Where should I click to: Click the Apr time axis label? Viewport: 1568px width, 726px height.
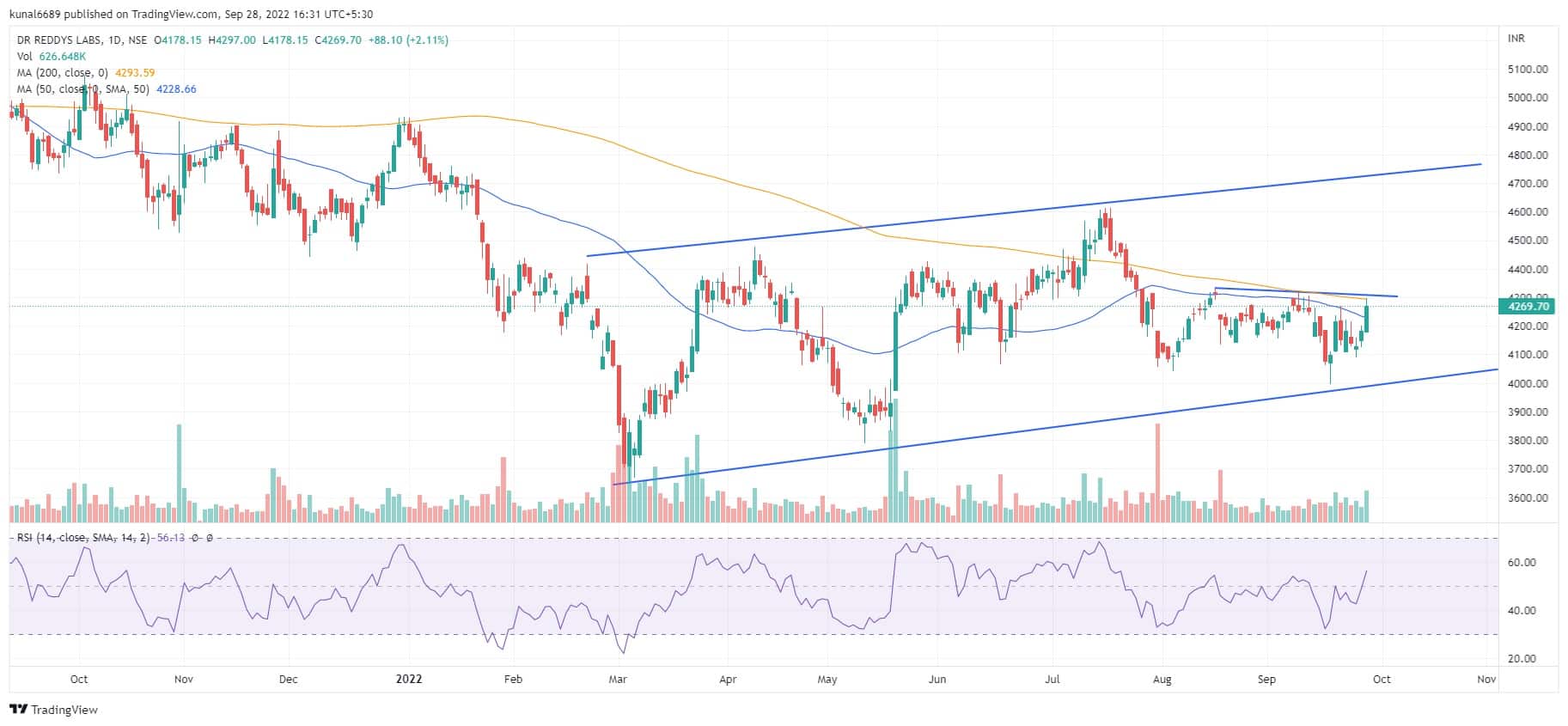[x=728, y=680]
